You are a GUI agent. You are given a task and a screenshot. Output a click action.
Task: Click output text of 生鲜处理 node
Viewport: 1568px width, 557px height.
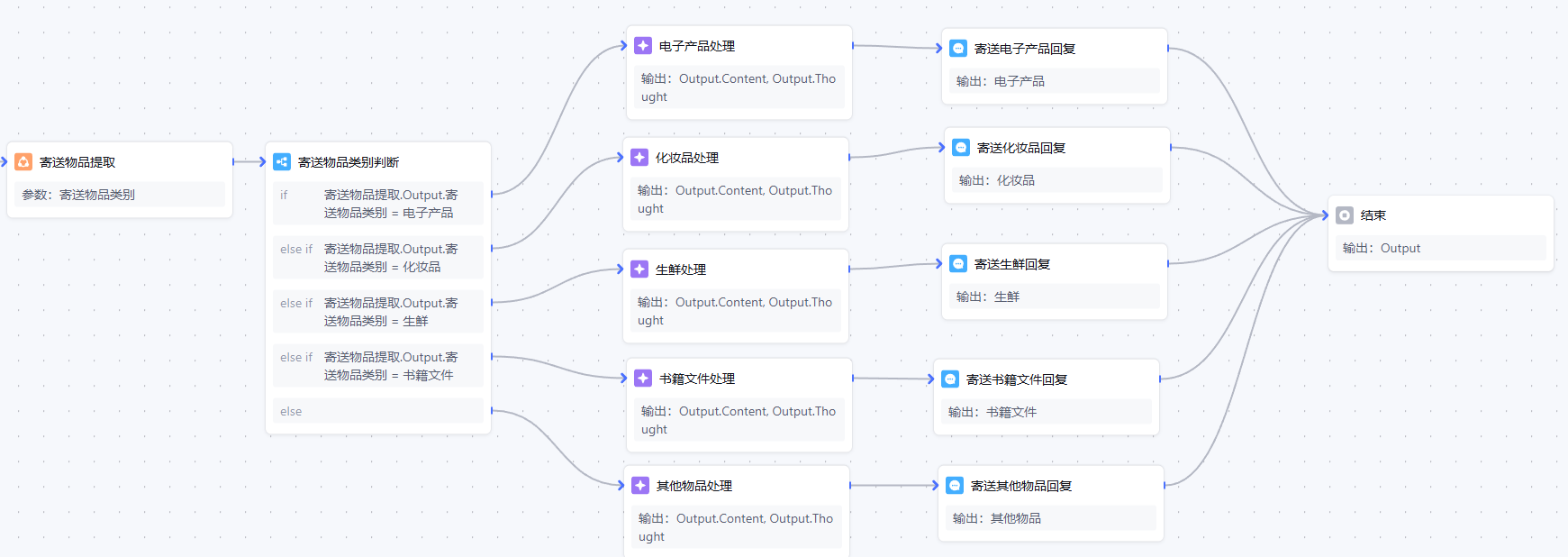(x=736, y=311)
